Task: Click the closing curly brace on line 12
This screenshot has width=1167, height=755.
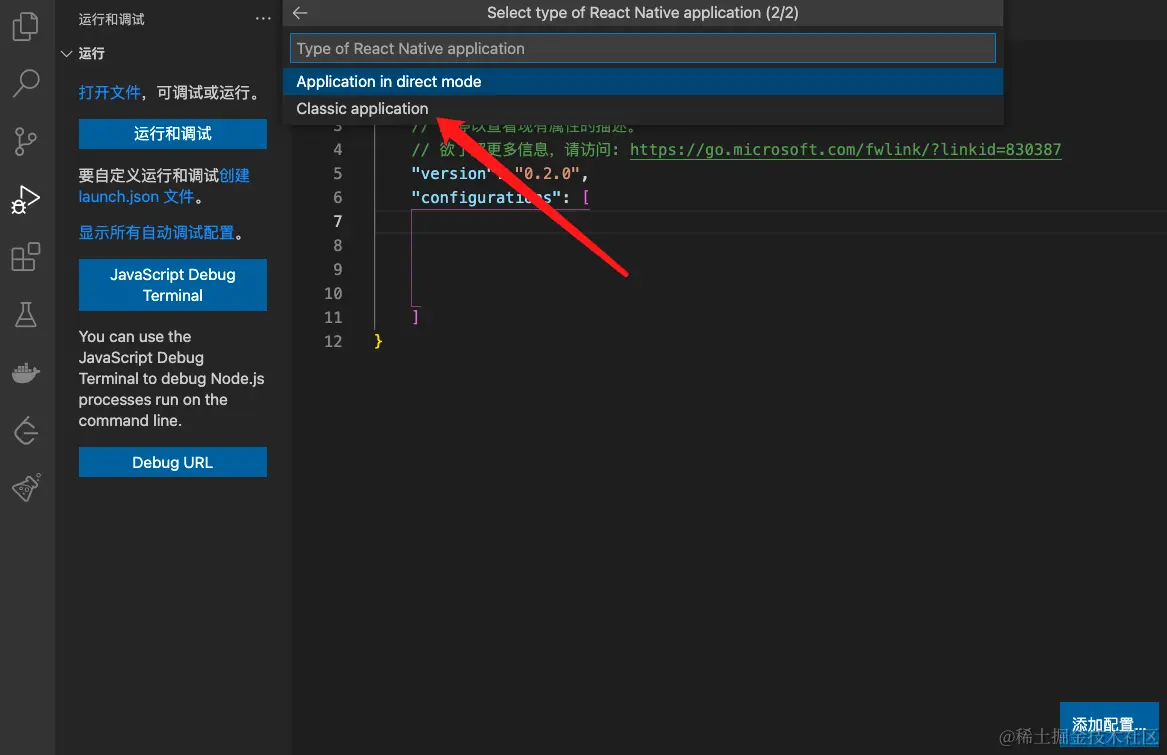Action: 378,341
